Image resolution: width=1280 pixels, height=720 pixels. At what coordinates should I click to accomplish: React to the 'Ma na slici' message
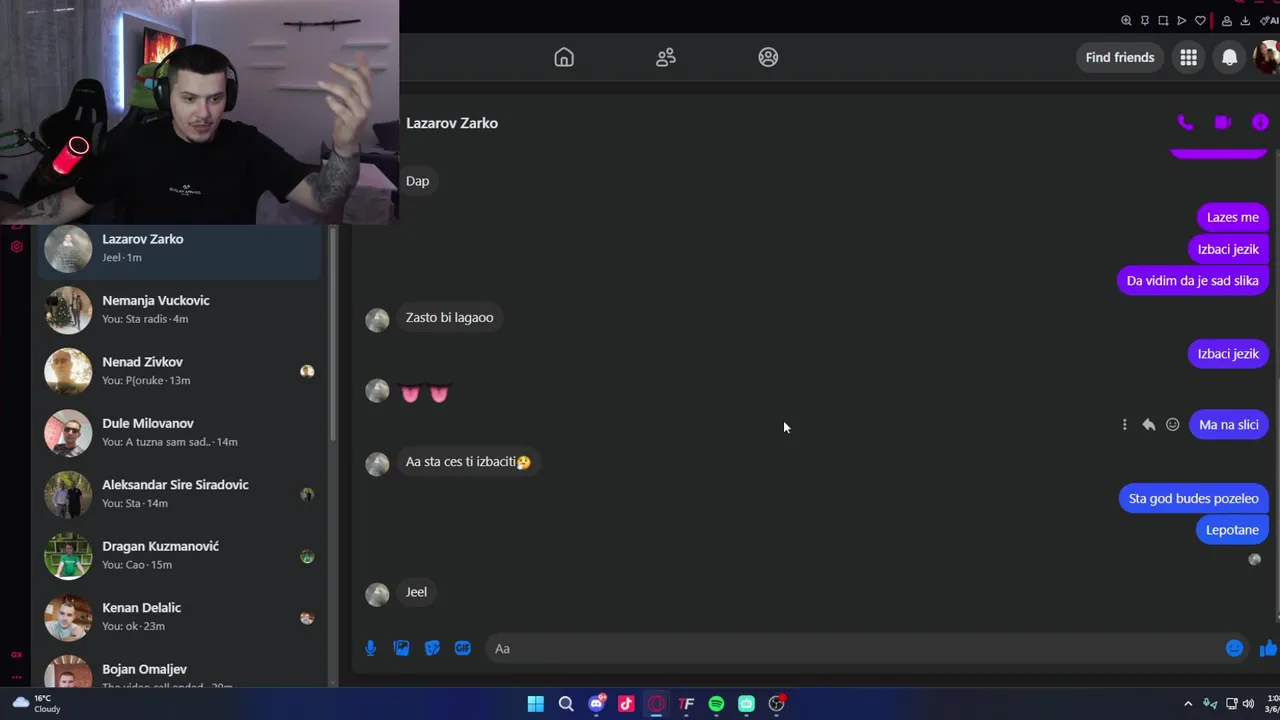pos(1172,424)
